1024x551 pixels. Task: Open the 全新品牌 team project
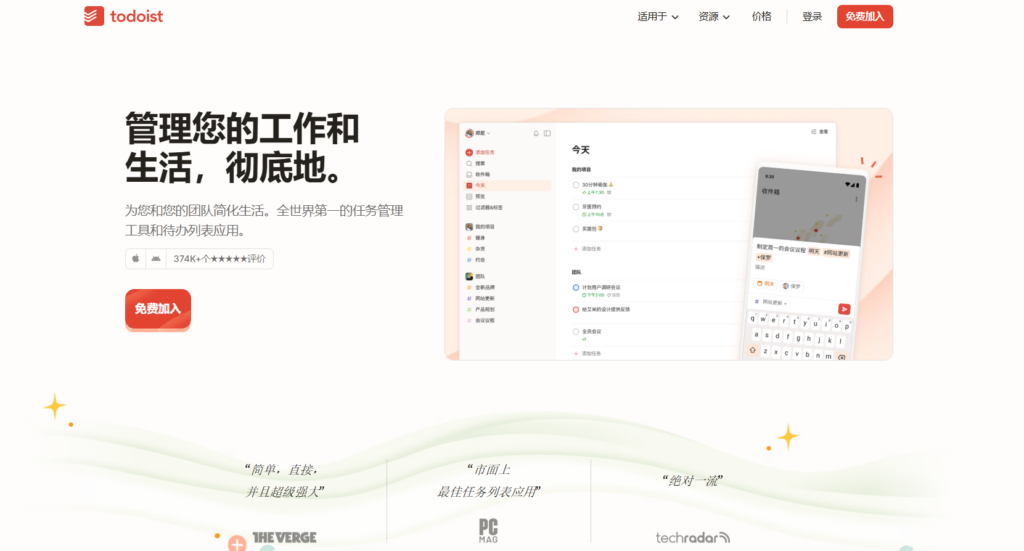[x=485, y=287]
